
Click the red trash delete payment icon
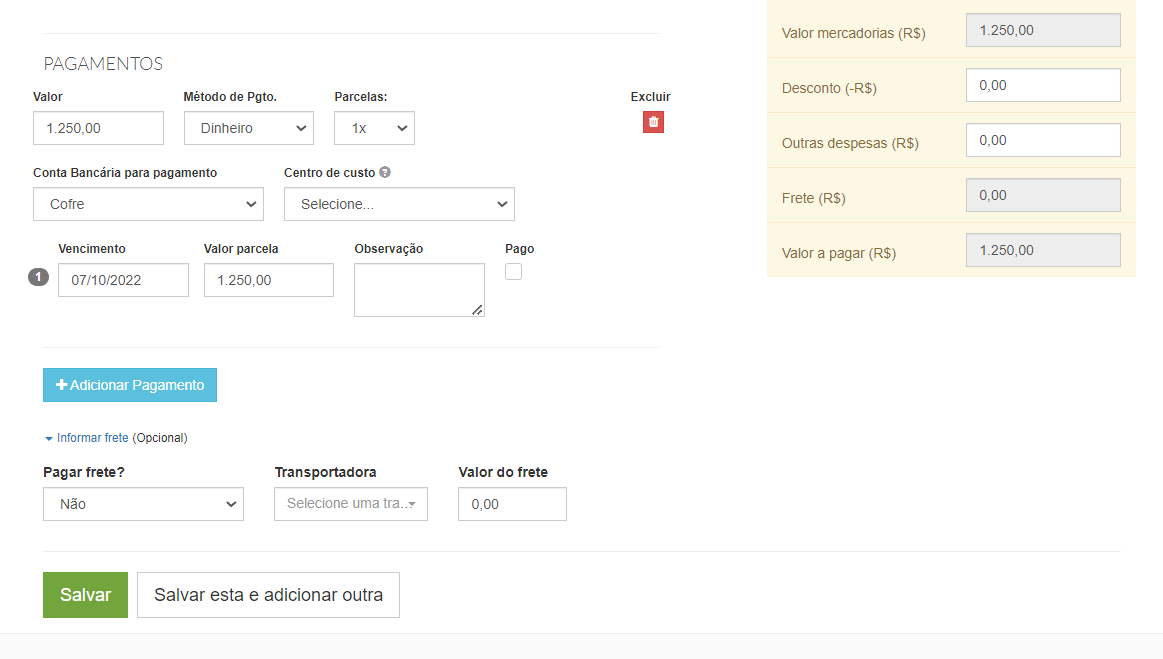pos(653,122)
